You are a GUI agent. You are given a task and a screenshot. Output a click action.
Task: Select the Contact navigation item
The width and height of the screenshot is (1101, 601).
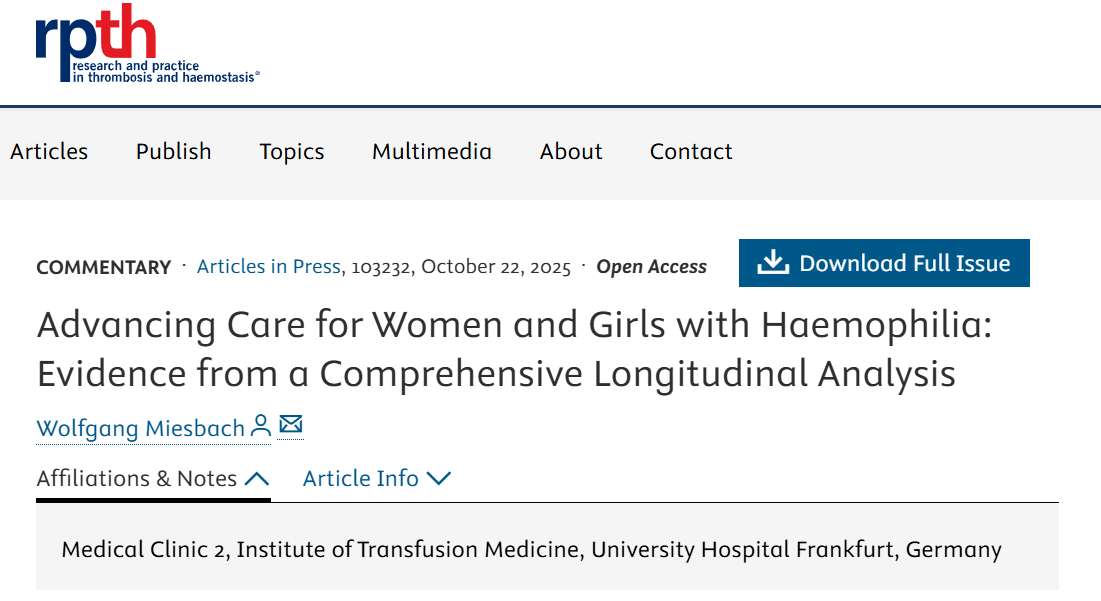click(x=691, y=152)
